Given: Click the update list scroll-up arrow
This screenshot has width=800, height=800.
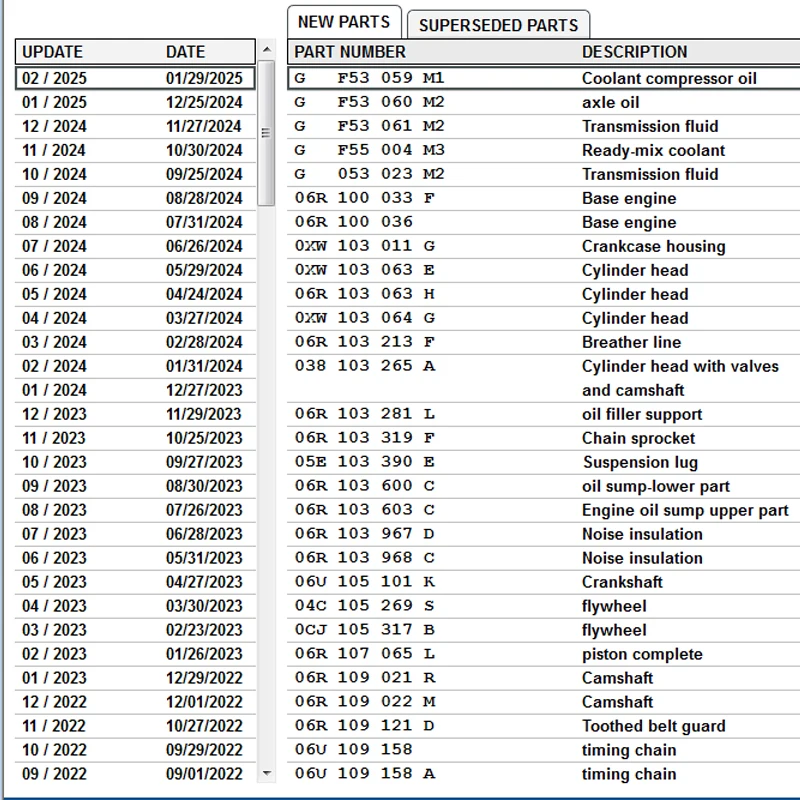Looking at the screenshot, I should click(x=266, y=49).
